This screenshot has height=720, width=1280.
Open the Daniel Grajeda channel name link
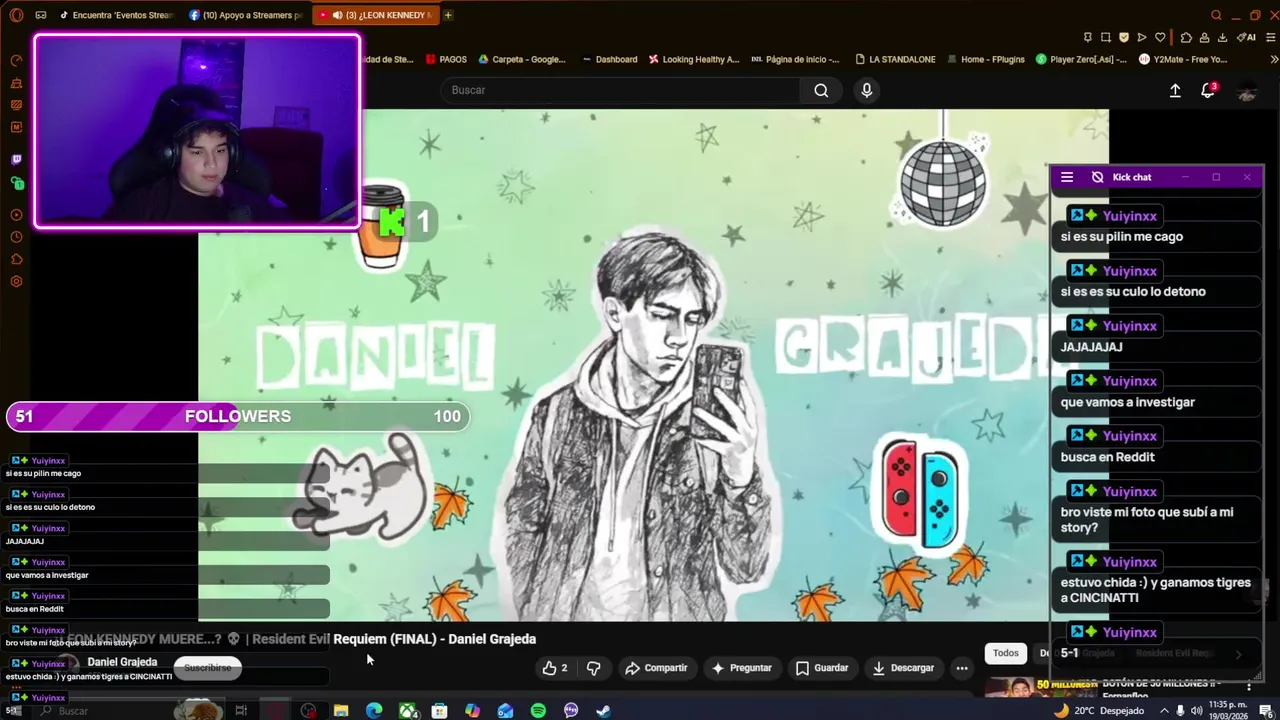tap(122, 662)
